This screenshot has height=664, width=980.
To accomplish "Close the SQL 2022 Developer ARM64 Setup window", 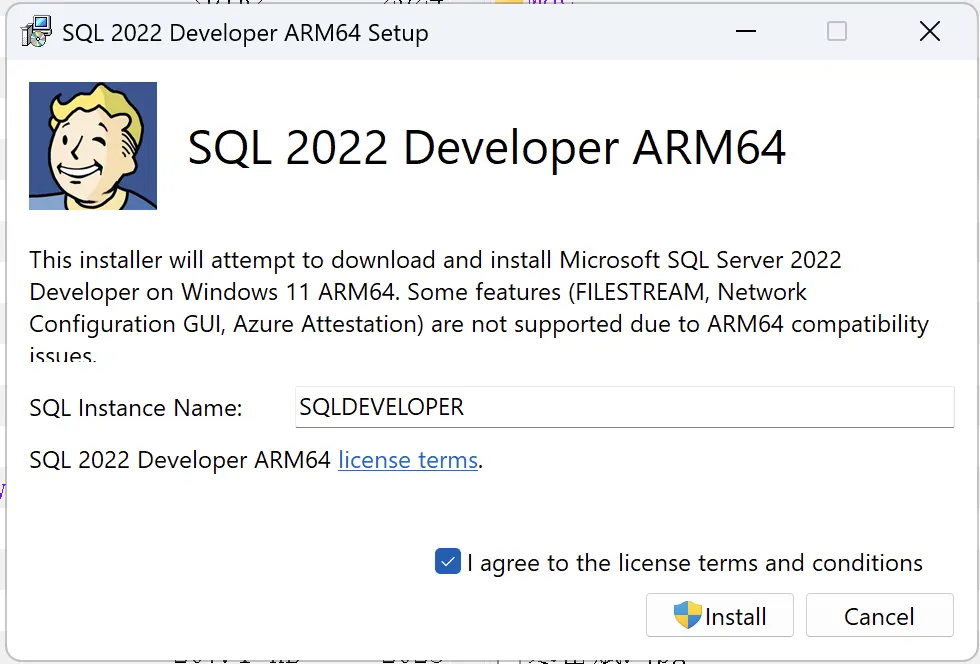I will [x=929, y=31].
